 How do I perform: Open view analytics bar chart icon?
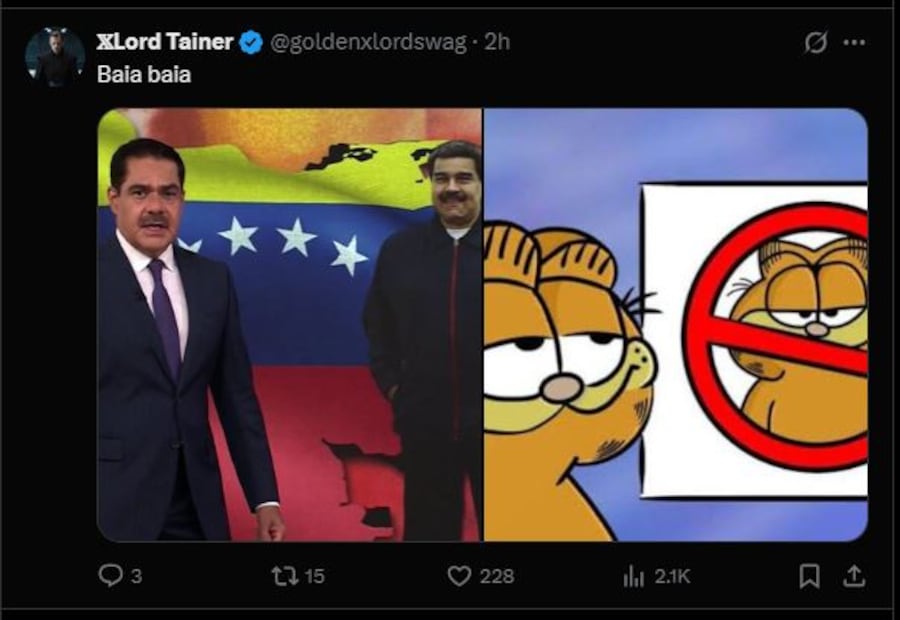point(634,576)
